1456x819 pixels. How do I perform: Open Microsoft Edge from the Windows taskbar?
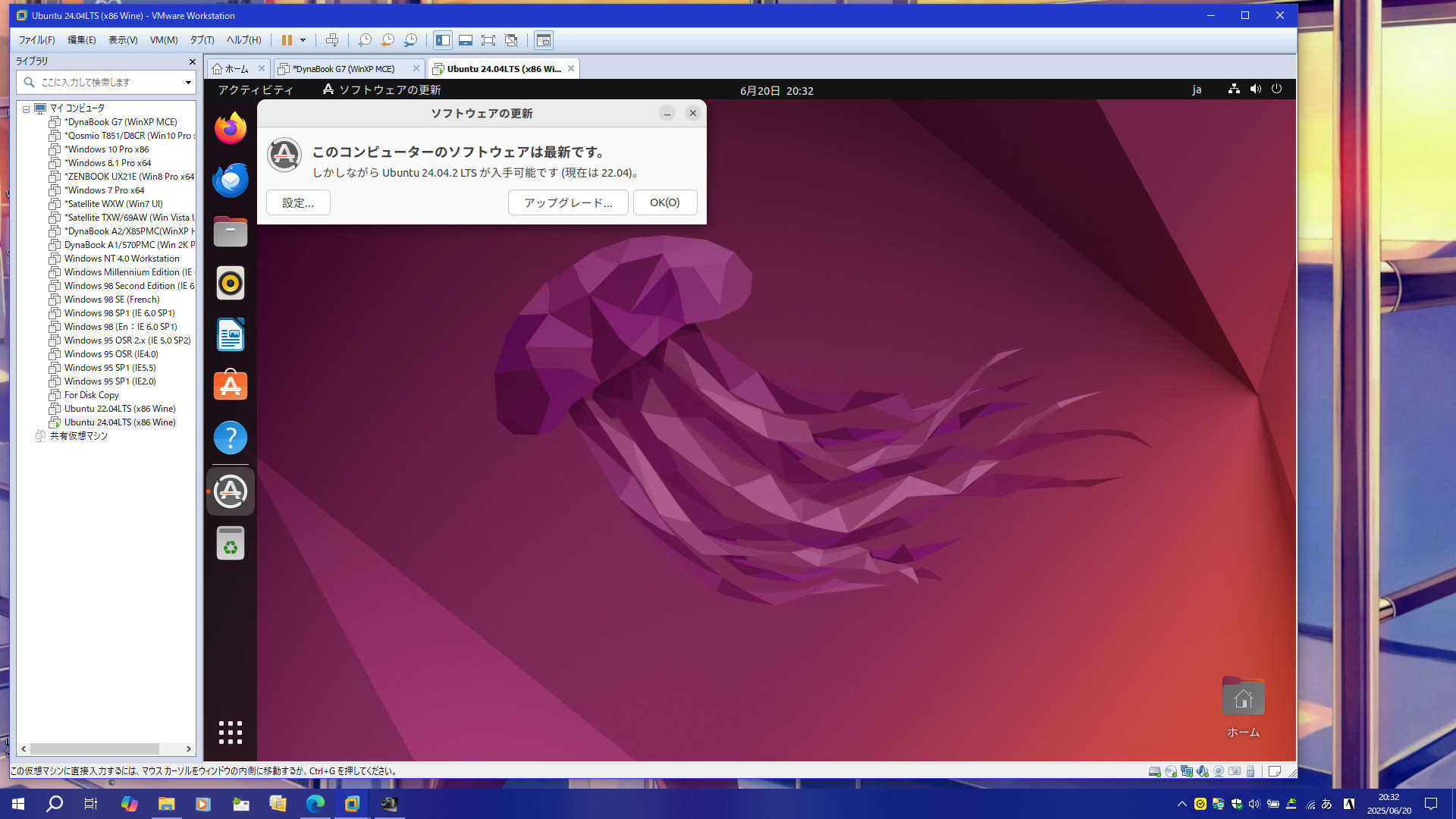(315, 804)
